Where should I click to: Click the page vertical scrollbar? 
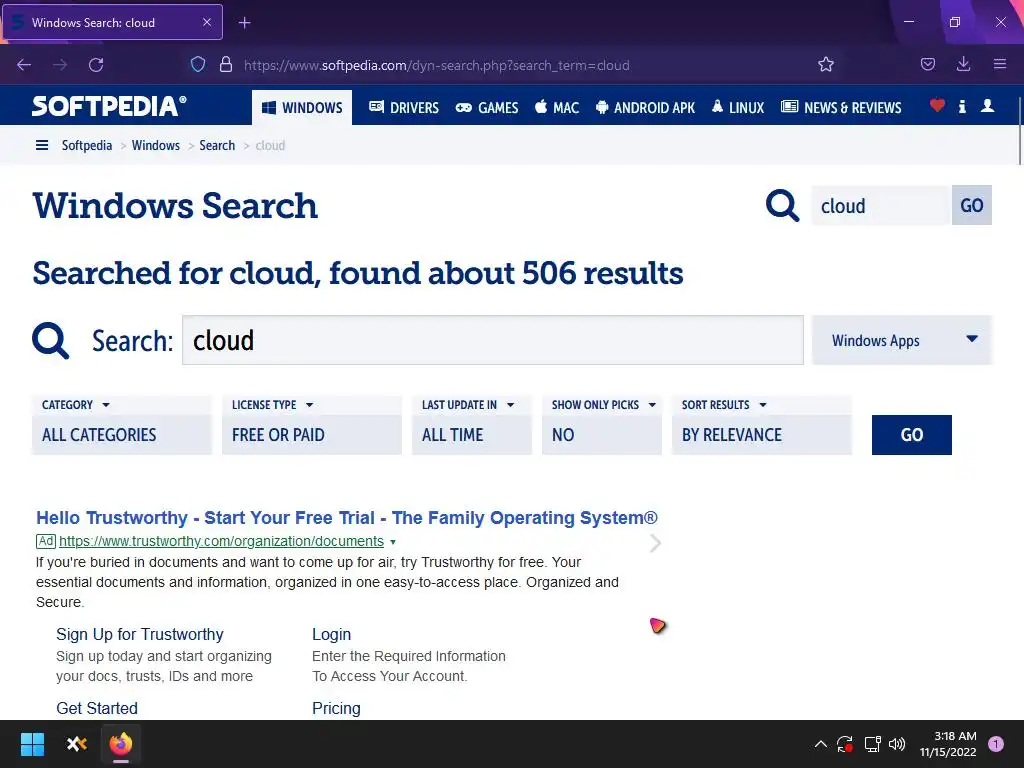[1019, 131]
